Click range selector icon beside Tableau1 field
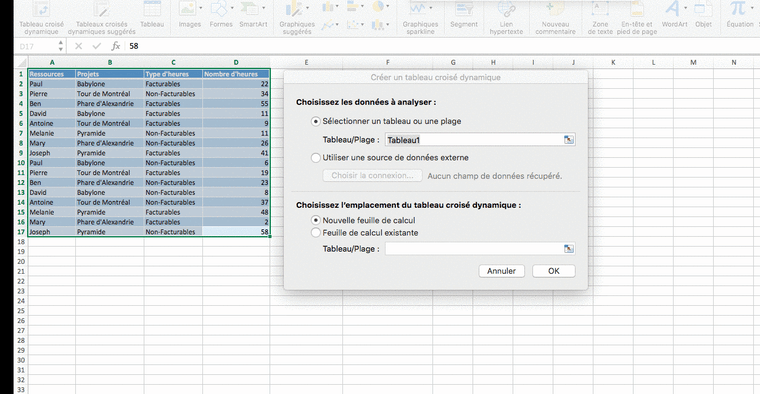This screenshot has height=394, width=760. tap(569, 140)
